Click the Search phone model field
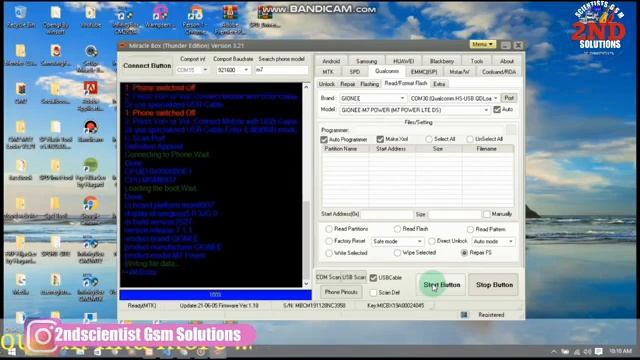 [282, 70]
